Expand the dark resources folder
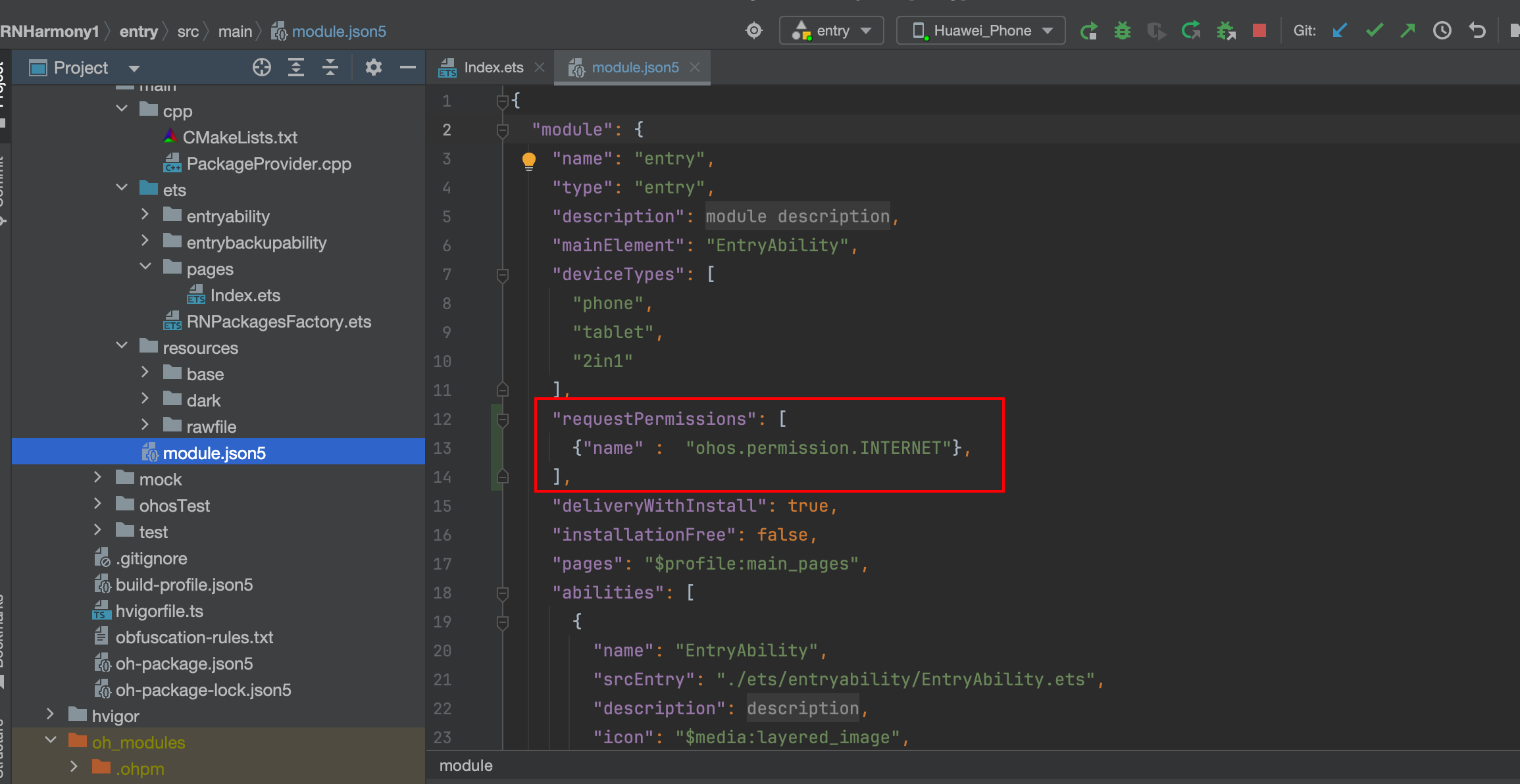Viewport: 1520px width, 784px height. point(145,398)
